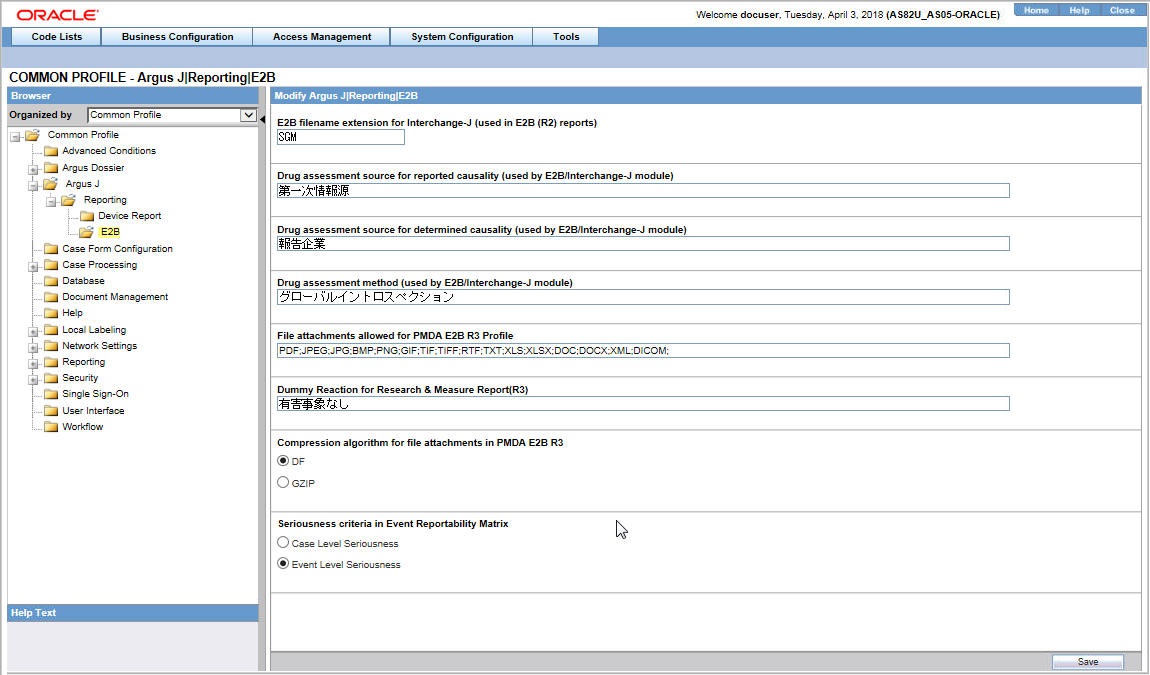This screenshot has width=1150, height=675.
Task: Click the Argus Dossier folder icon
Action: 51,168
